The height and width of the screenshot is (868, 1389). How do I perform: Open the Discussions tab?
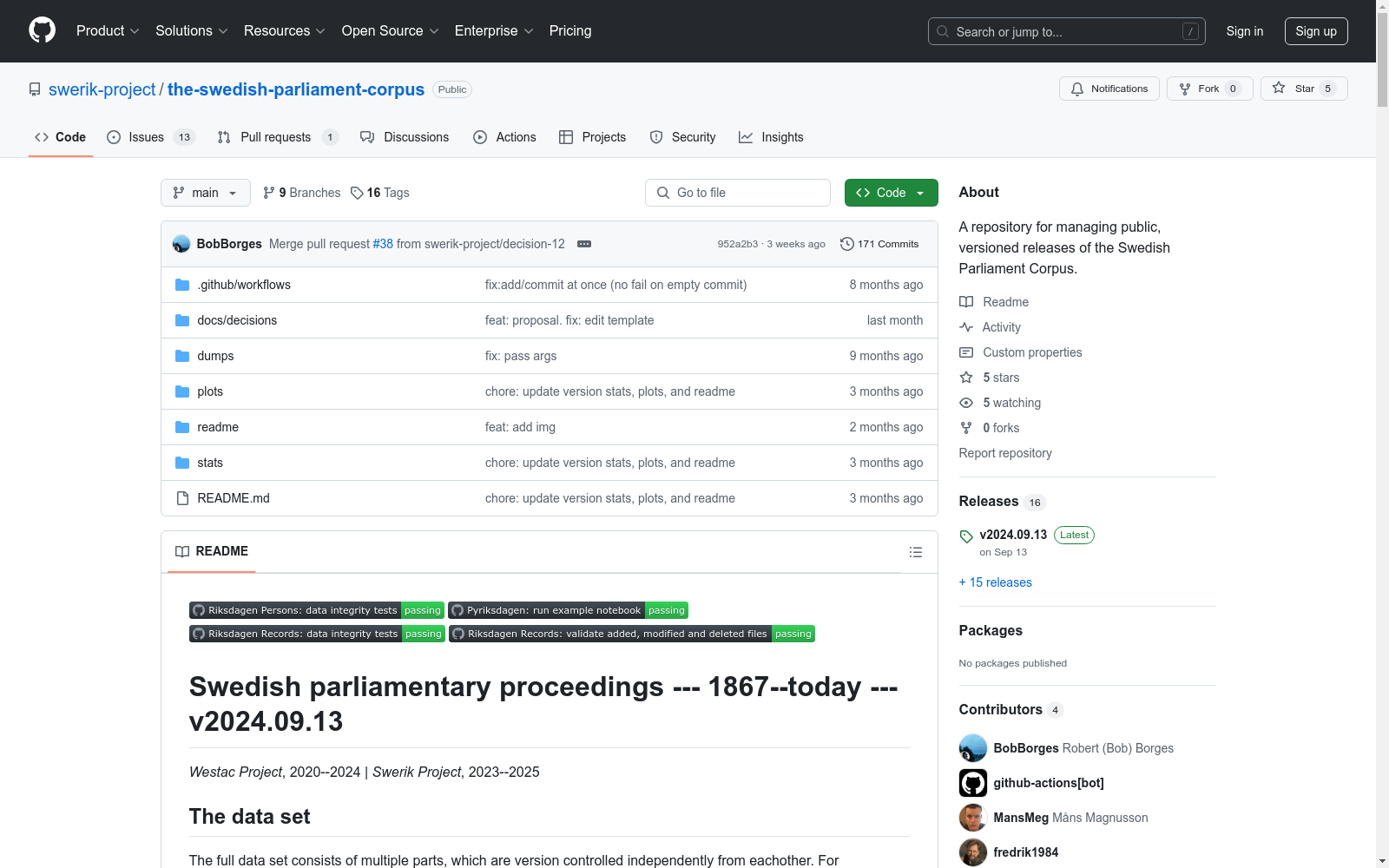pyautogui.click(x=405, y=137)
